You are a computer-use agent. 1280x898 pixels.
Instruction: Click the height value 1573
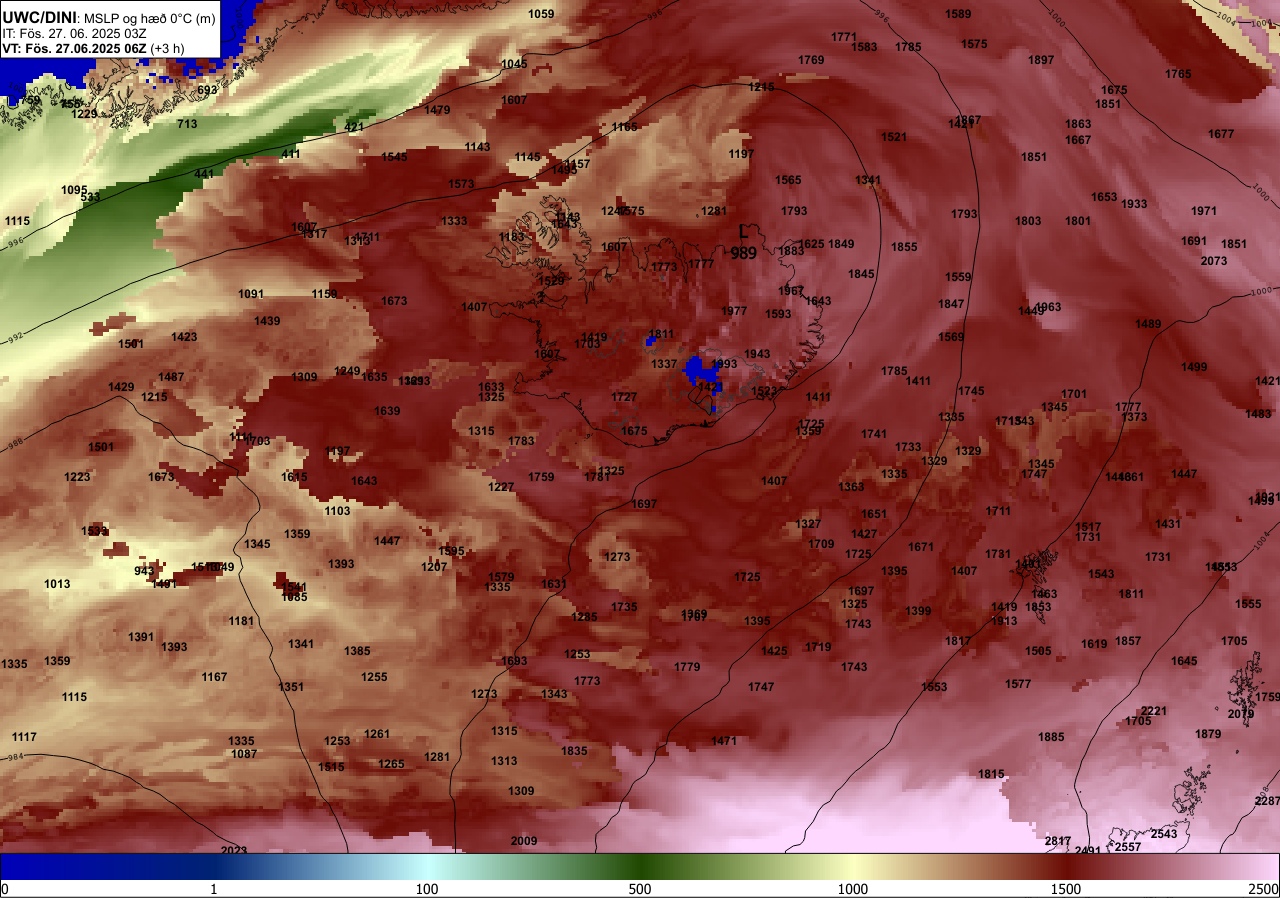pos(461,184)
